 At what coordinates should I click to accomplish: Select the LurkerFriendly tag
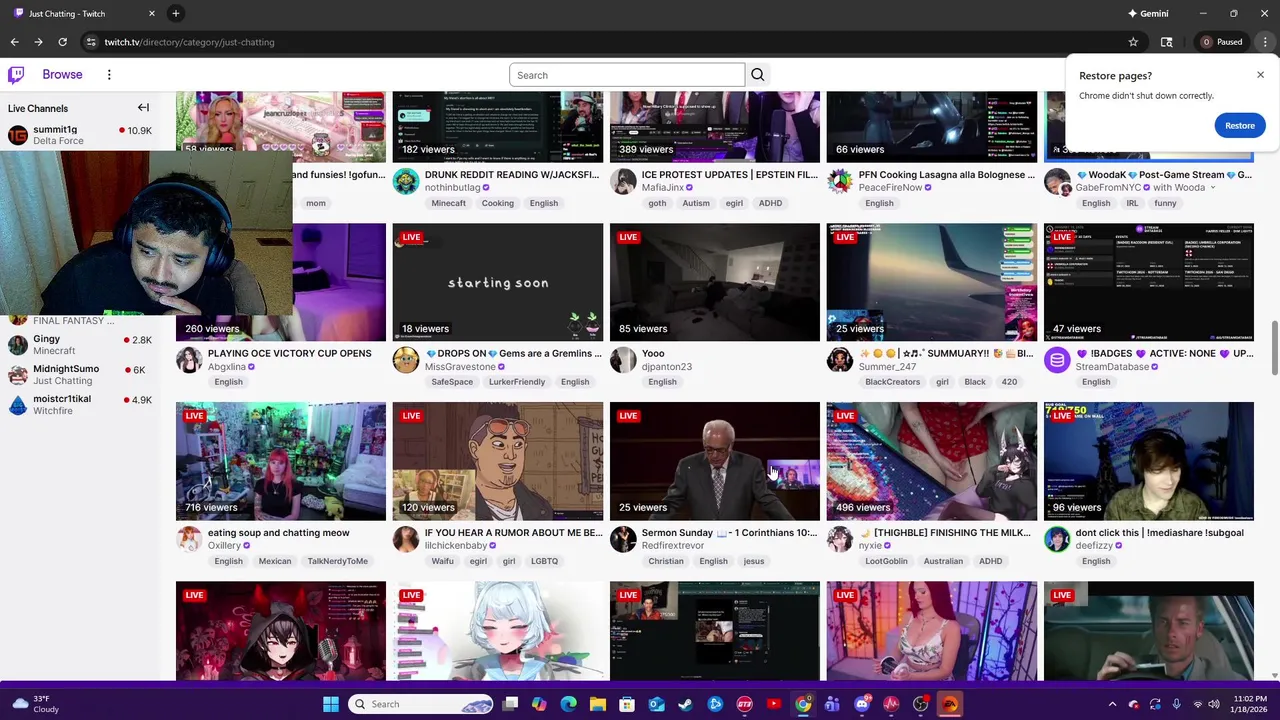point(517,382)
